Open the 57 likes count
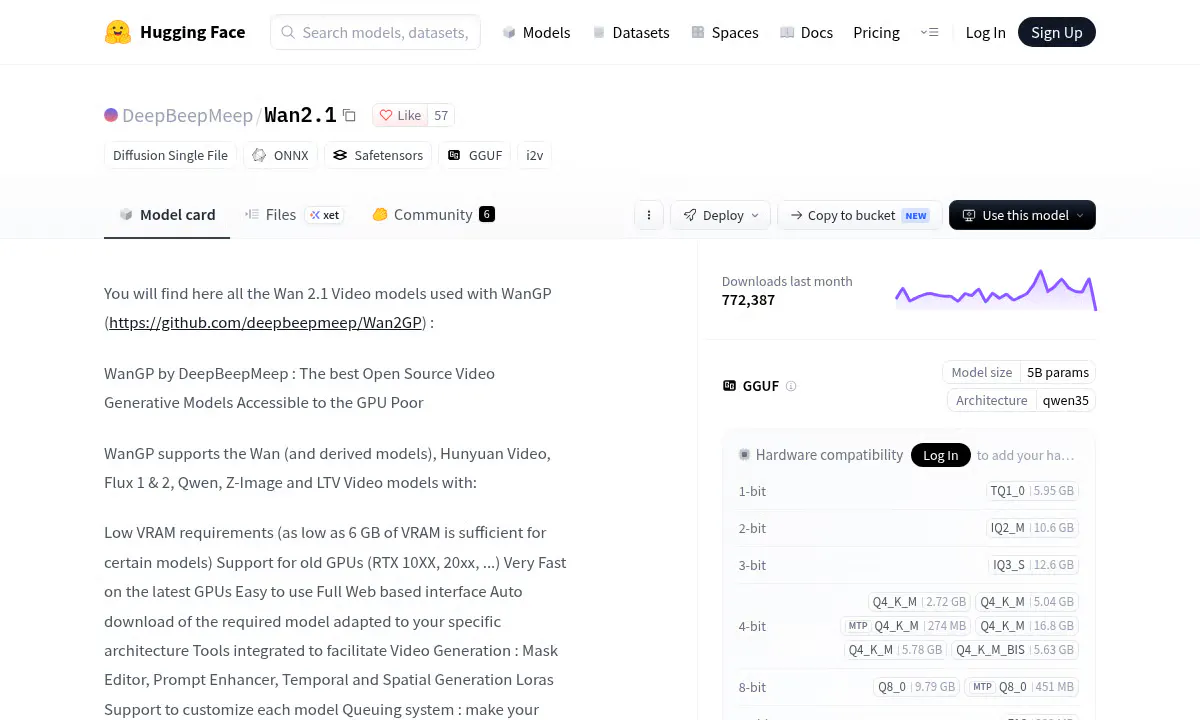The height and width of the screenshot is (720, 1200). [x=441, y=115]
